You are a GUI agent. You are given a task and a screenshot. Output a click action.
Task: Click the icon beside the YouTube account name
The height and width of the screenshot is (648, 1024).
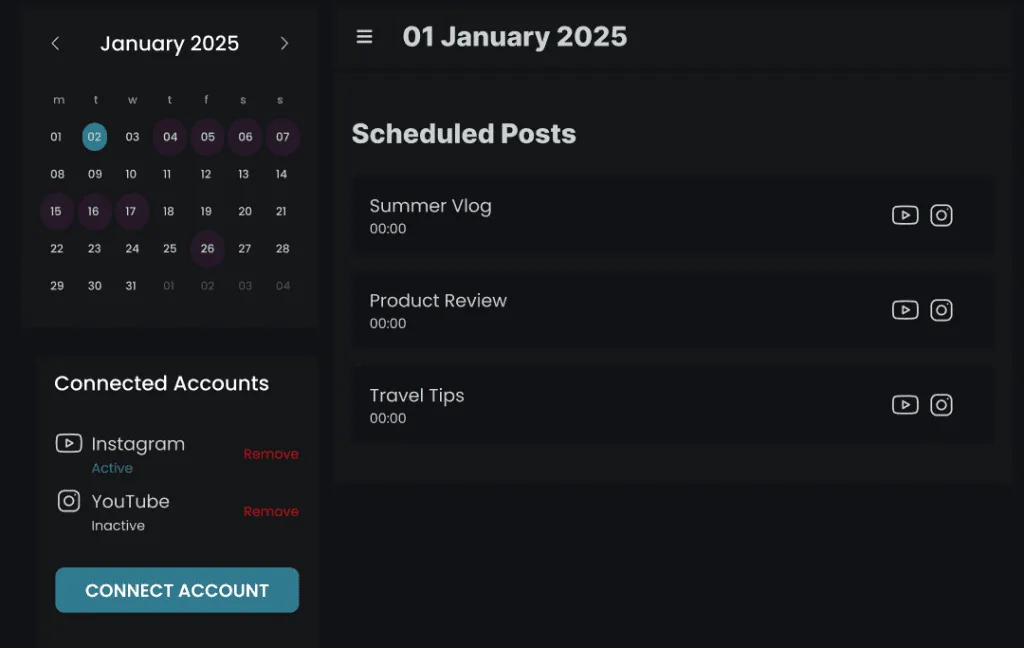(69, 501)
